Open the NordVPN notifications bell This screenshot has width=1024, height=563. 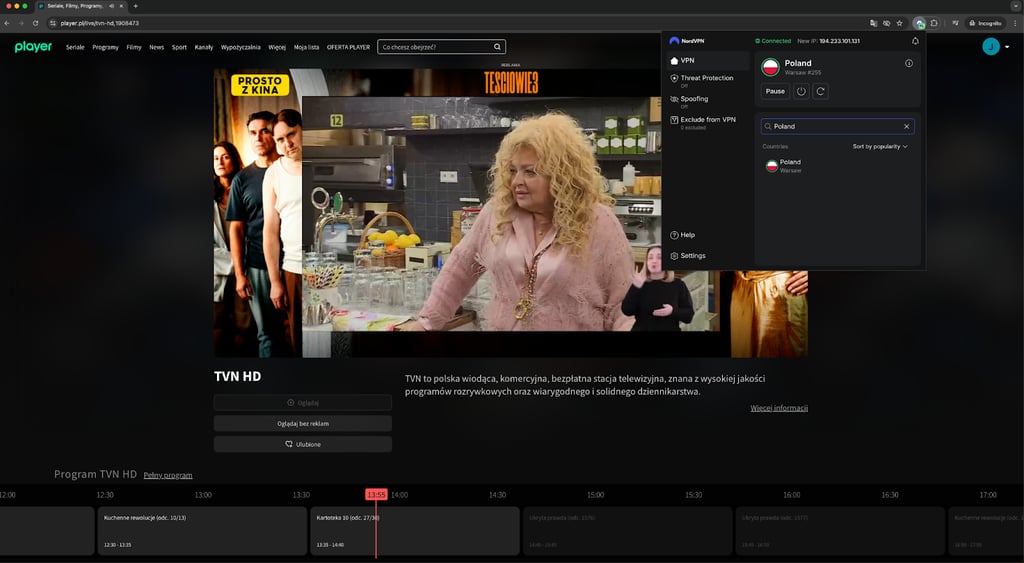coord(915,40)
